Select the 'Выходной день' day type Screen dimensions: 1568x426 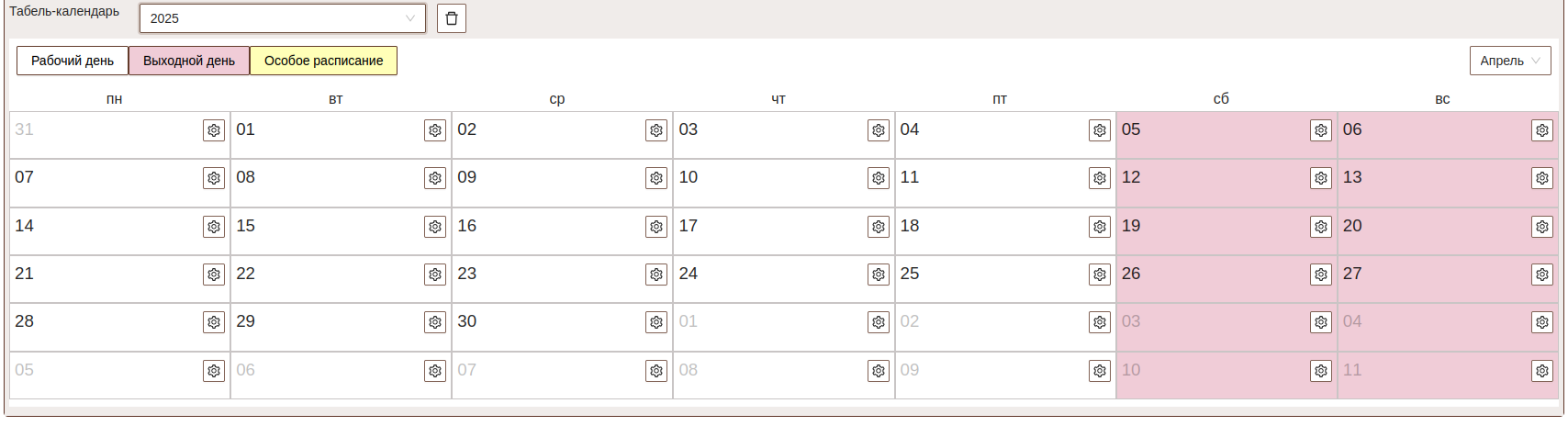(189, 61)
